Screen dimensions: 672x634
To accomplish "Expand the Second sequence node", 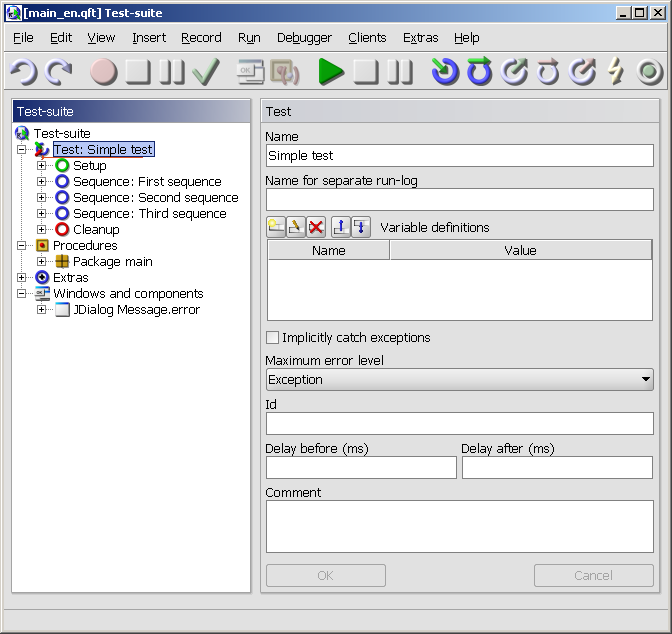I will tap(41, 197).
